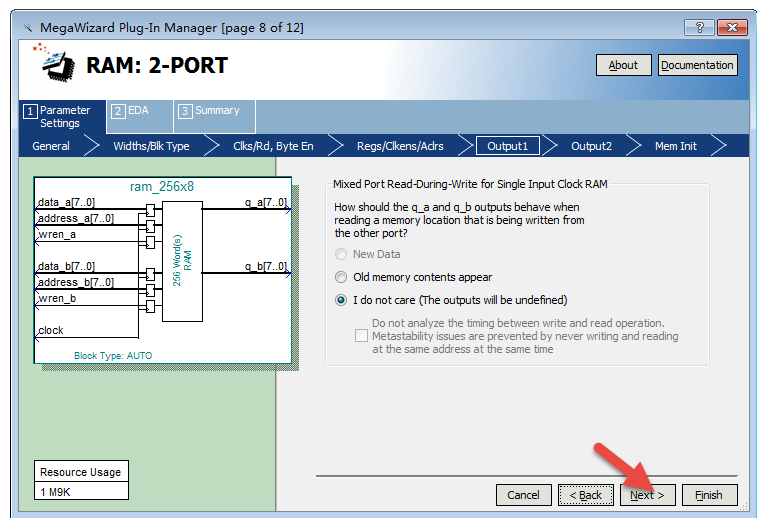The width and height of the screenshot is (768, 531).
Task: Click the clock port label
Action: 50,331
